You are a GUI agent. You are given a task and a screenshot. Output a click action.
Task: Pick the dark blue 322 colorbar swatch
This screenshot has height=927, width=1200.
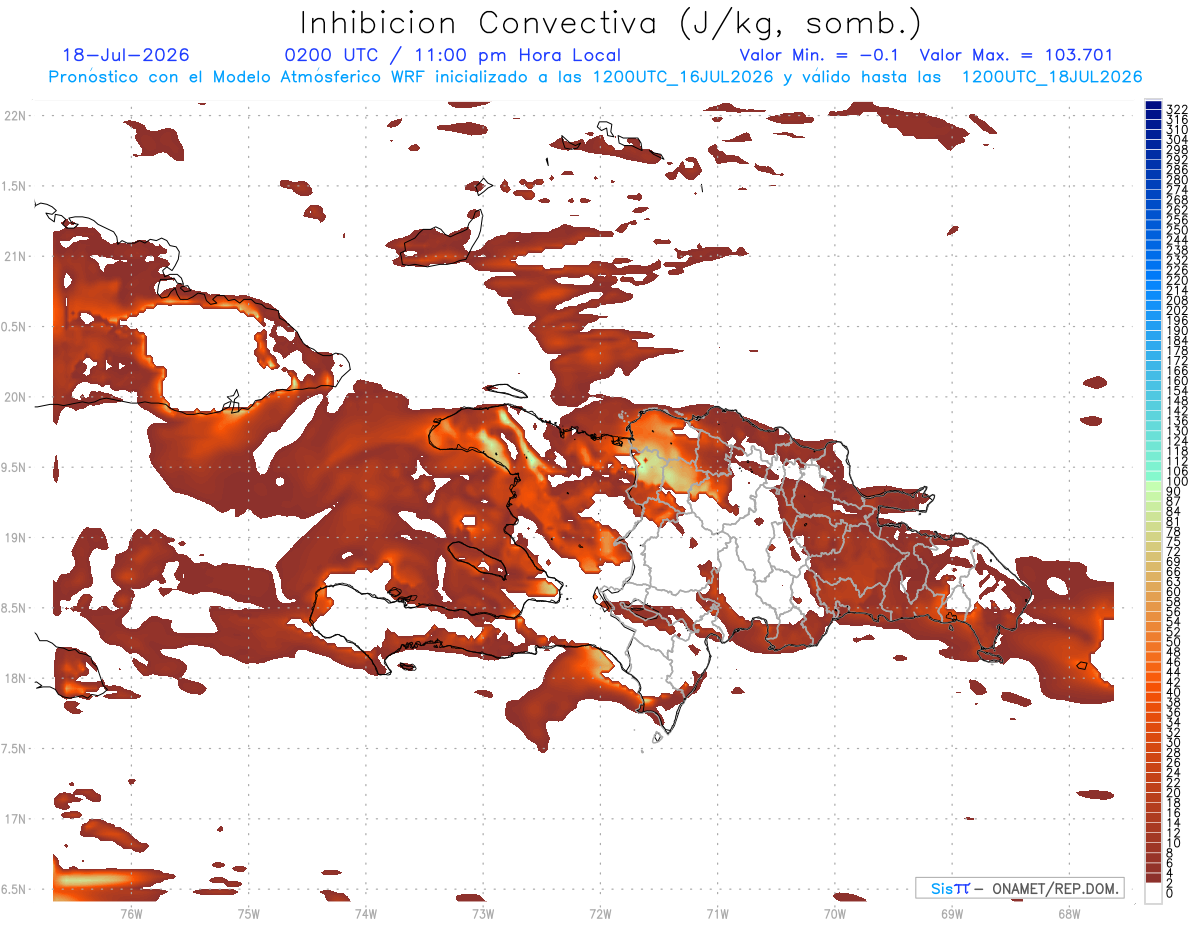pyautogui.click(x=1153, y=105)
